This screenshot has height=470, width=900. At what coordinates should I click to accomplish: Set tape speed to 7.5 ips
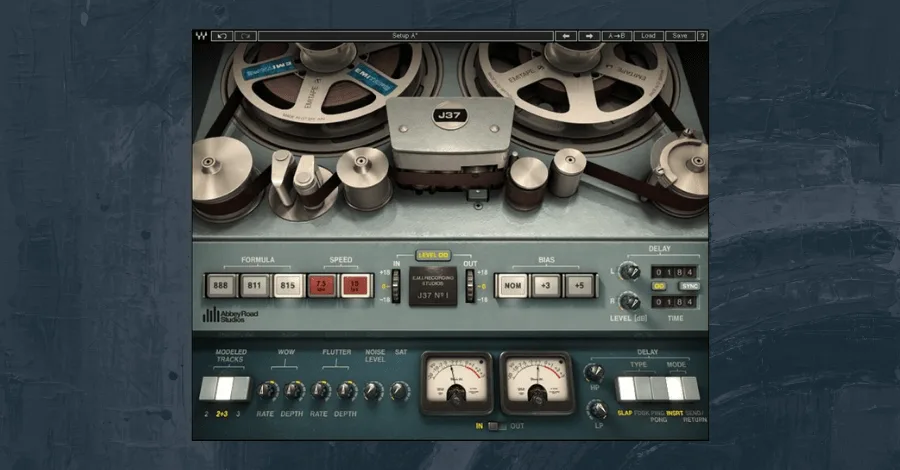(321, 285)
